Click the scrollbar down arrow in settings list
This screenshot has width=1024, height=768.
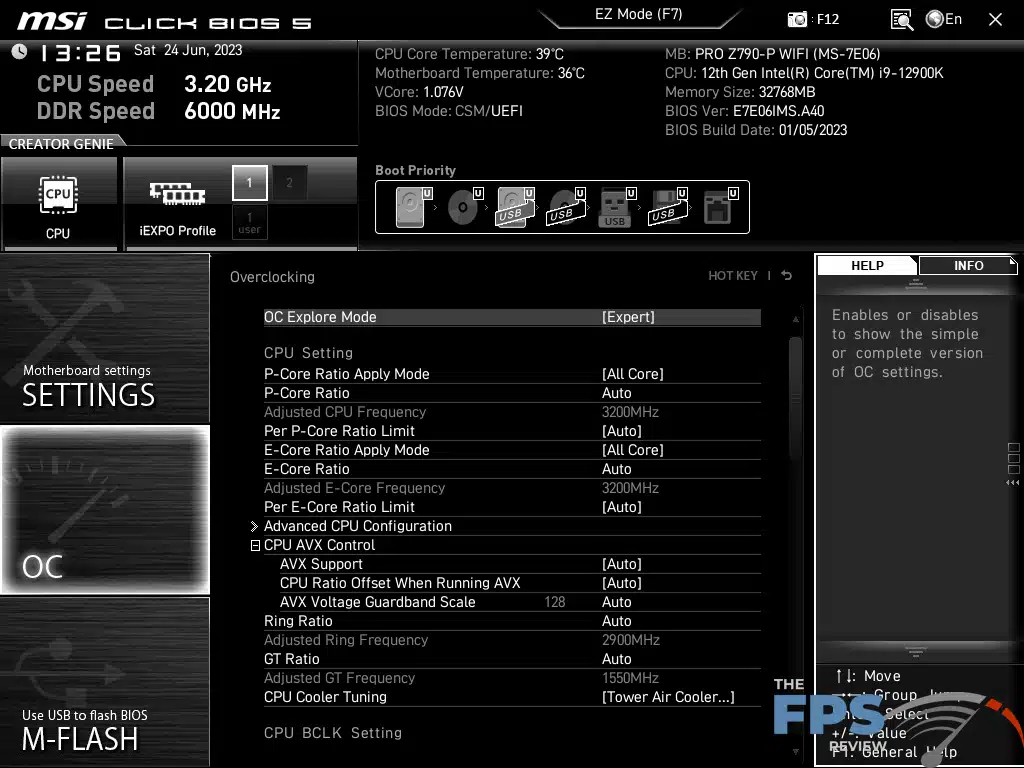[795, 752]
